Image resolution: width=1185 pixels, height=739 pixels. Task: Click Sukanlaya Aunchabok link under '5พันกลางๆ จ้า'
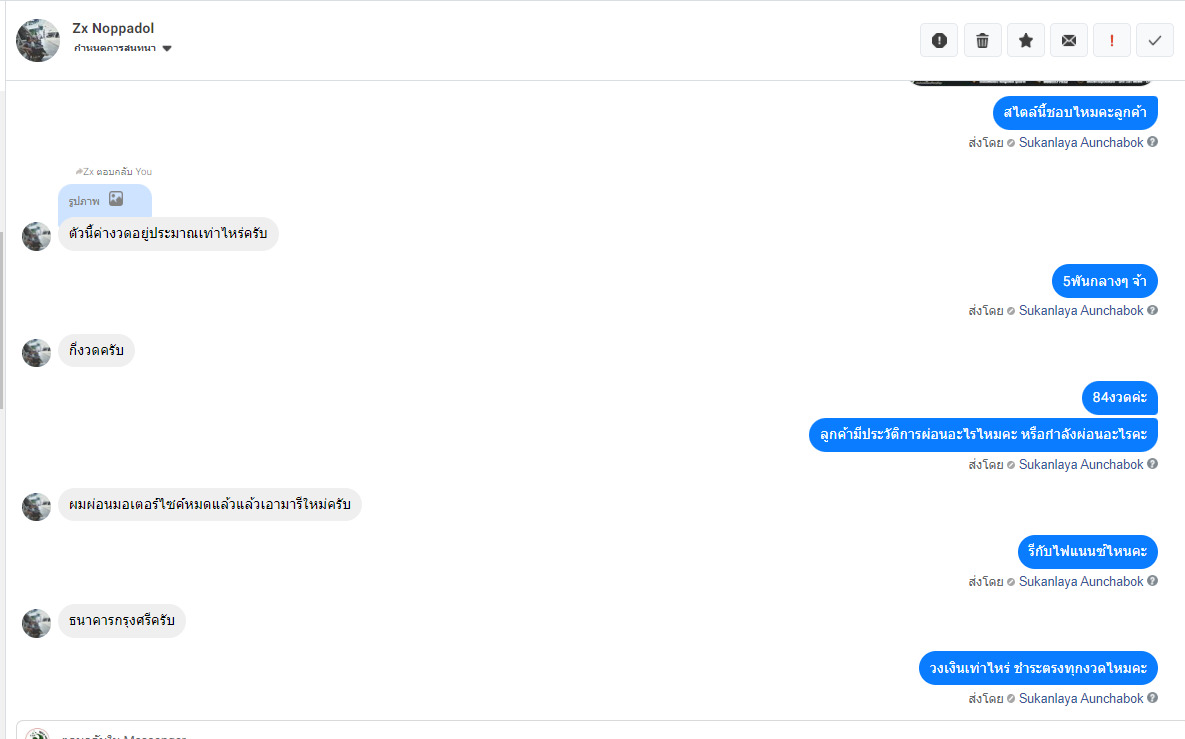1080,310
